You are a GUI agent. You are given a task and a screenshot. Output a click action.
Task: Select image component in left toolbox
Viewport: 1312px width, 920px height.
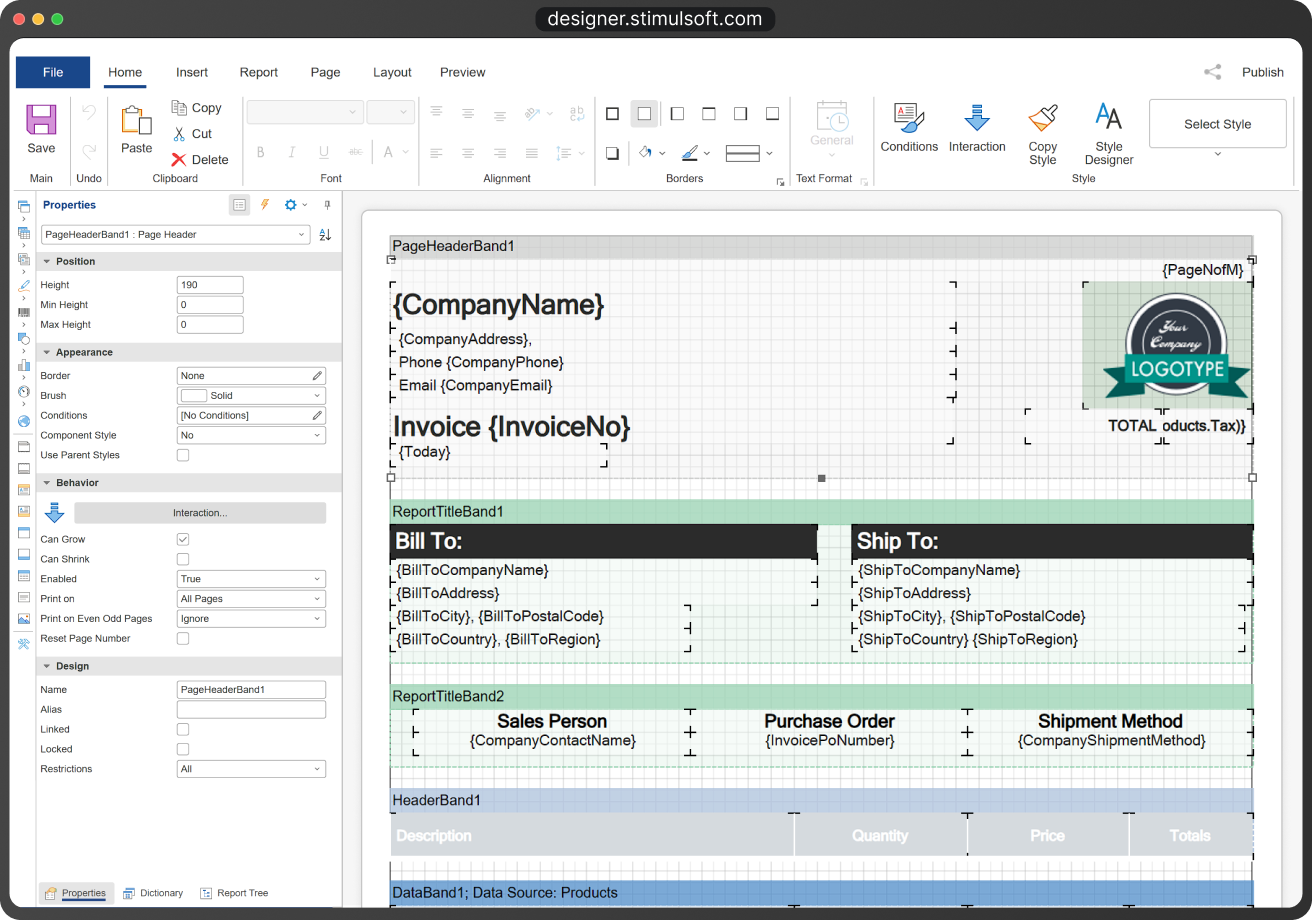click(24, 619)
